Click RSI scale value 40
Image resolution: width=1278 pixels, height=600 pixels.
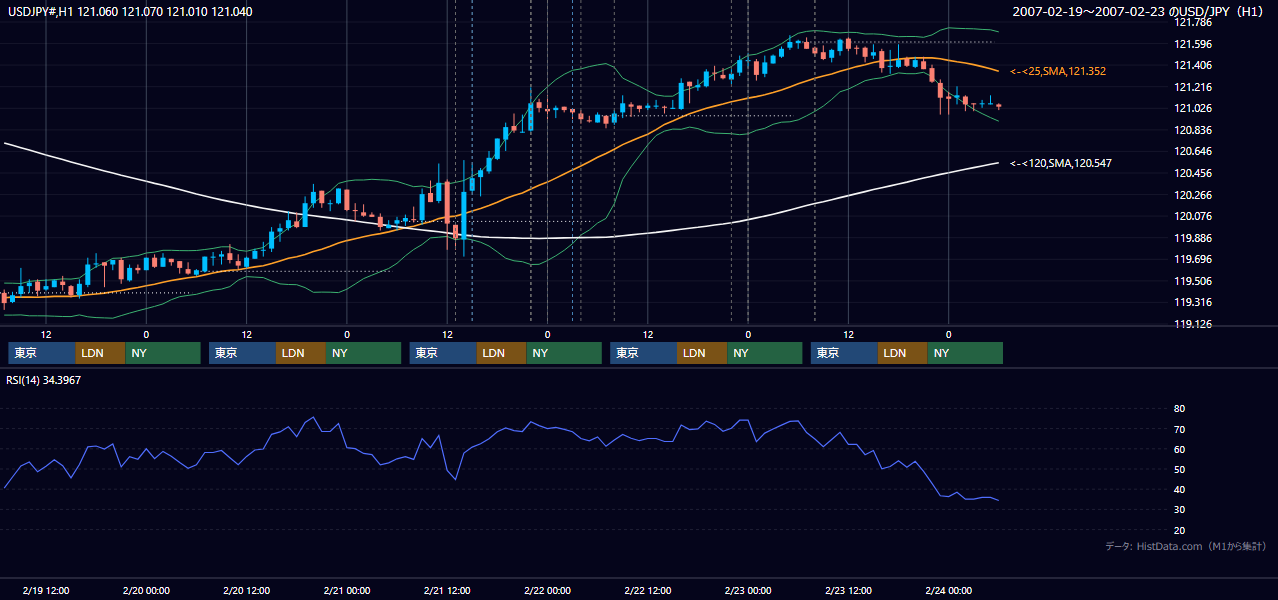[1179, 489]
